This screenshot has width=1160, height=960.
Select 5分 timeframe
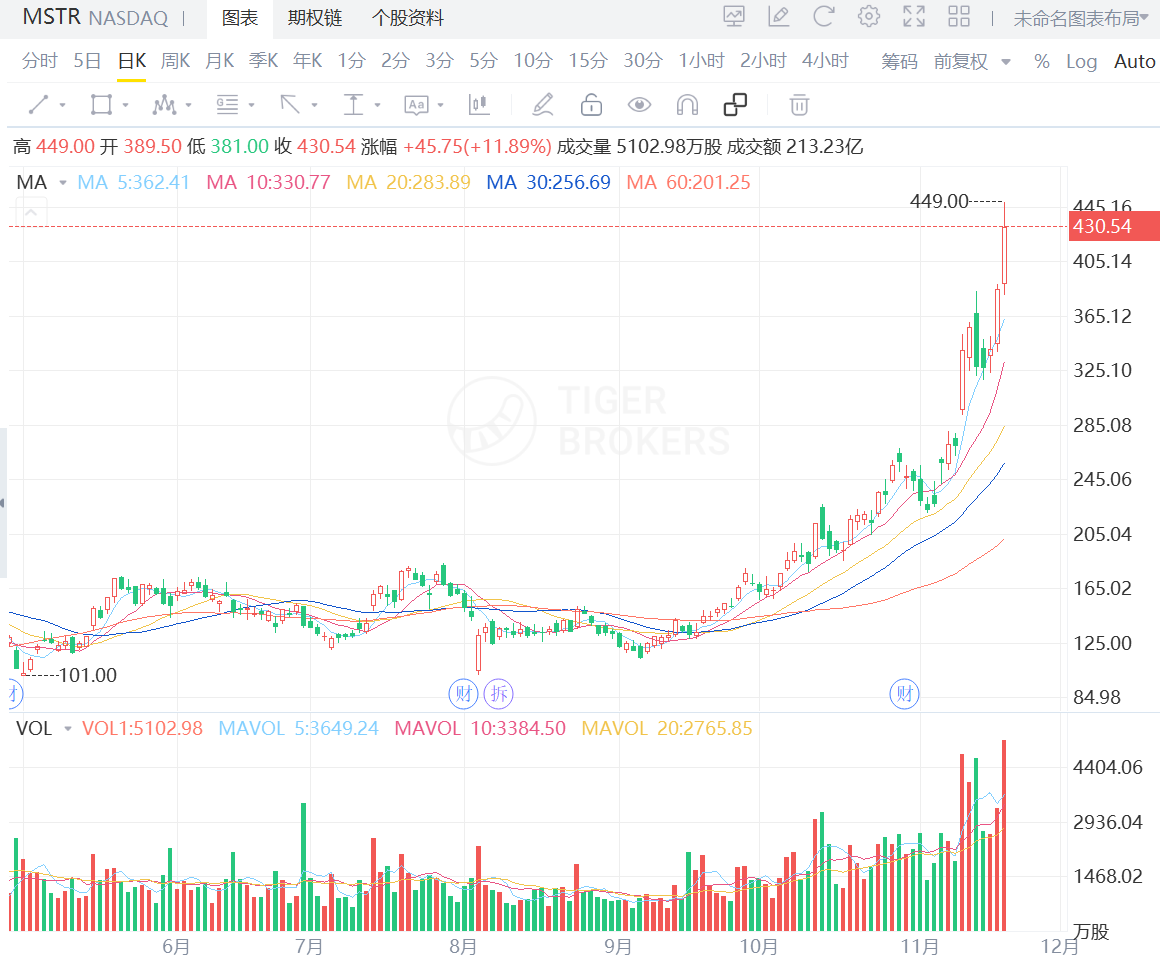[483, 61]
